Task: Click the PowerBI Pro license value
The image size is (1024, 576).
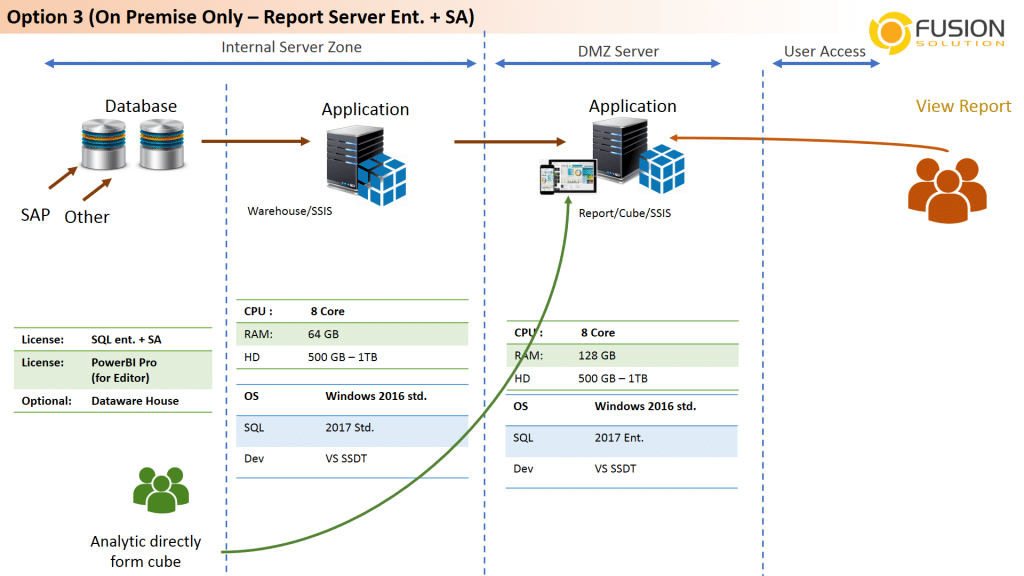Action: 124,370
